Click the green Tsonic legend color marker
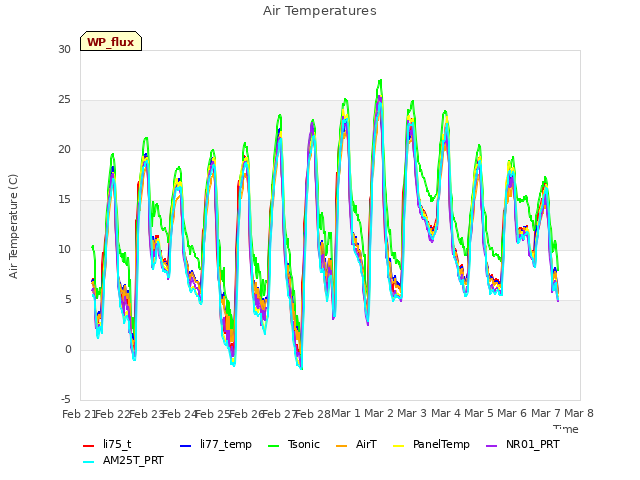 click(274, 446)
